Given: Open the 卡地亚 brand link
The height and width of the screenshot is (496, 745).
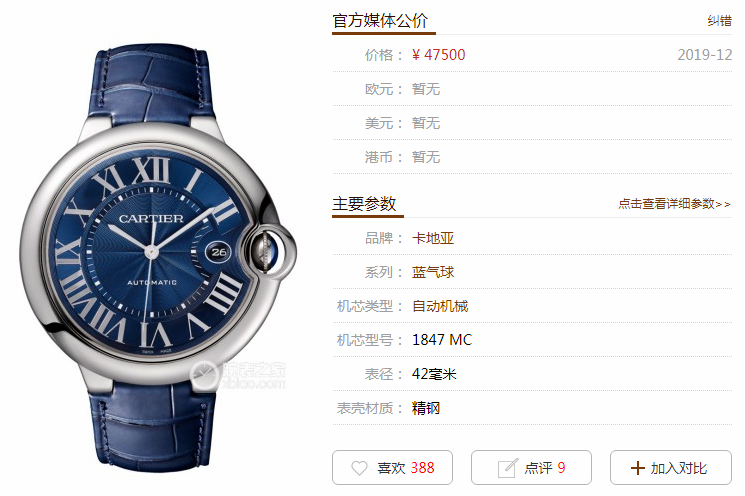Looking at the screenshot, I should 433,238.
